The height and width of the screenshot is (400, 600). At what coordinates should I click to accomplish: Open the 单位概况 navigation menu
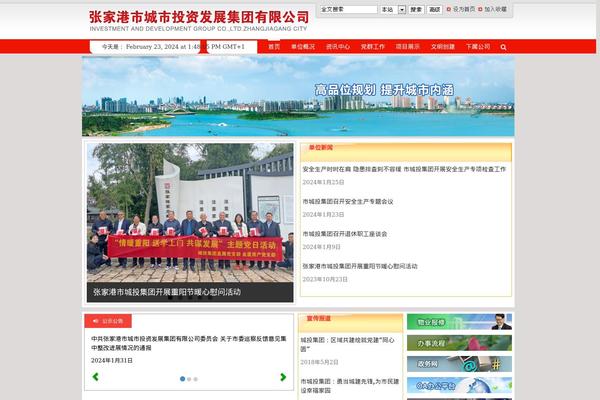[x=303, y=47]
